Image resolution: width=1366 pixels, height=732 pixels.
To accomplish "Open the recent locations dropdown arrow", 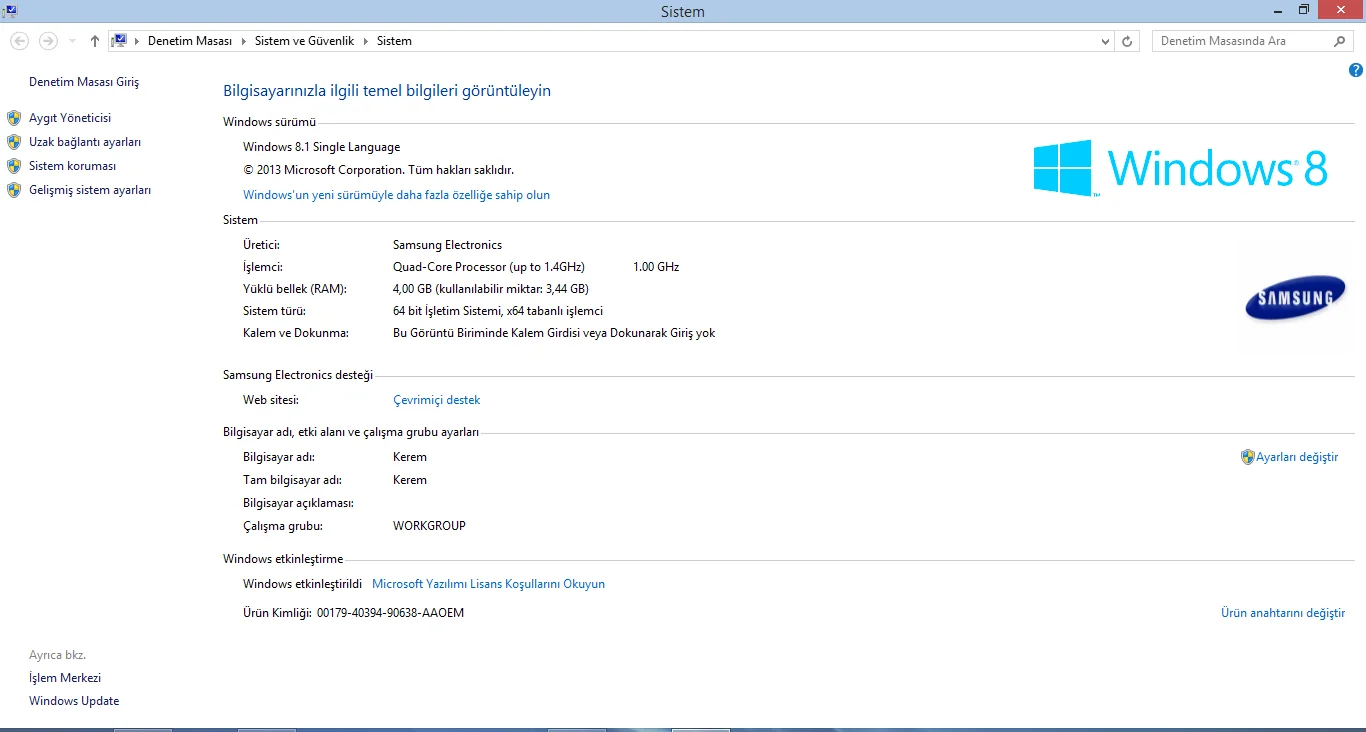I will 72,41.
